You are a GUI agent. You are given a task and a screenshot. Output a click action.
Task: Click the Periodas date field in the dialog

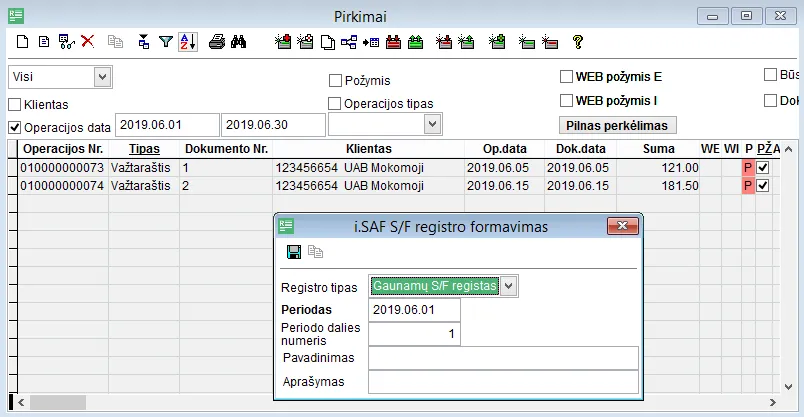click(x=414, y=310)
